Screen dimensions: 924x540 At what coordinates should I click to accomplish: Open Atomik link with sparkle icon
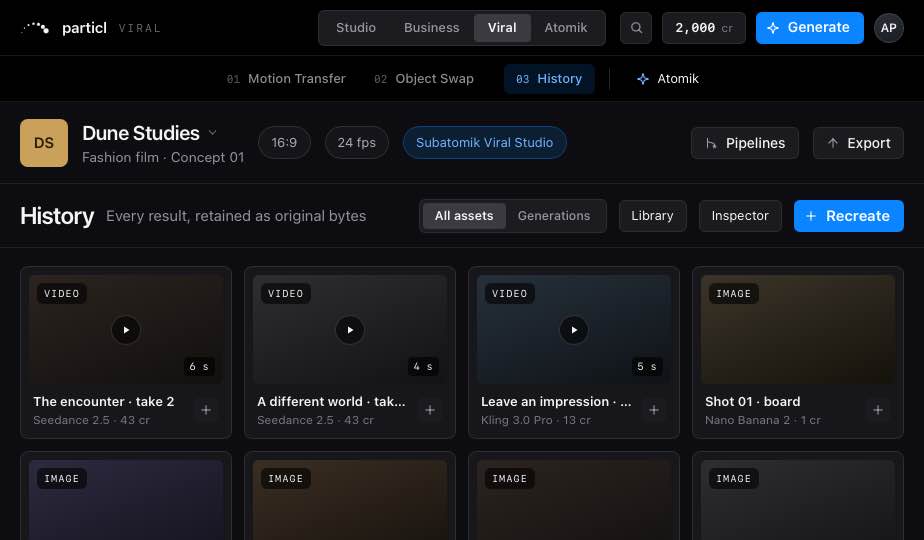pos(668,78)
